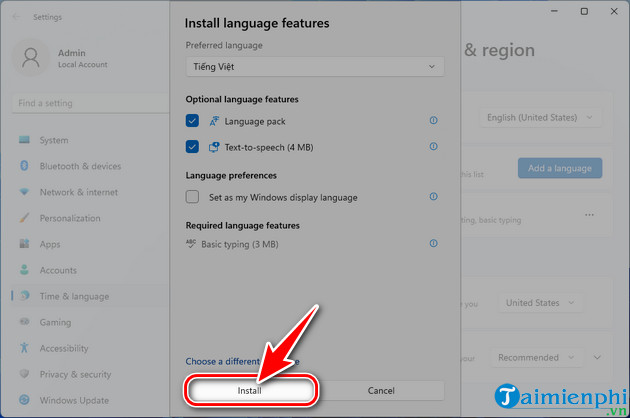This screenshot has width=630, height=418.
Task: Click the Accessibility figure icon
Action: click(24, 348)
